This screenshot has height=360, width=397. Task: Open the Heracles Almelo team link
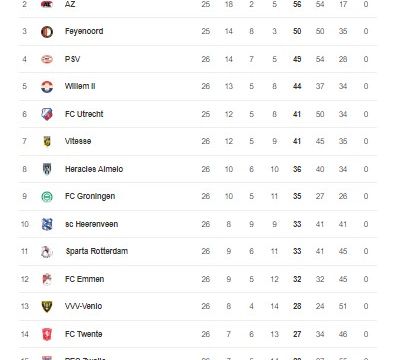[94, 169]
